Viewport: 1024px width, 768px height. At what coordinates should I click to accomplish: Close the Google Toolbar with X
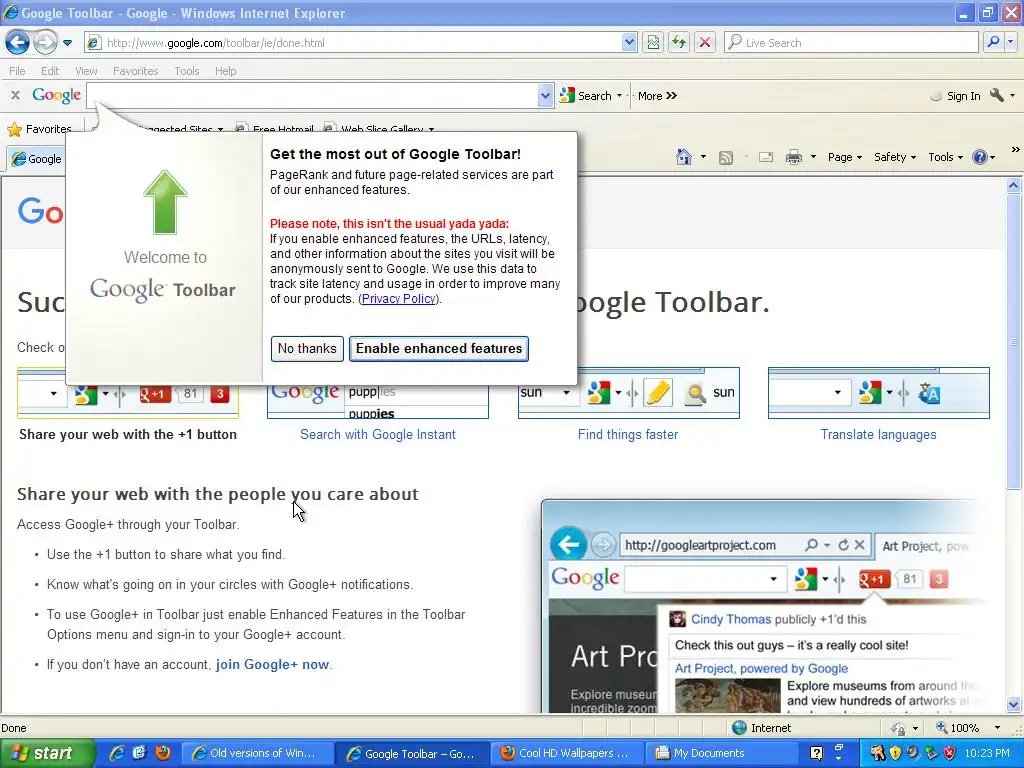tap(15, 95)
